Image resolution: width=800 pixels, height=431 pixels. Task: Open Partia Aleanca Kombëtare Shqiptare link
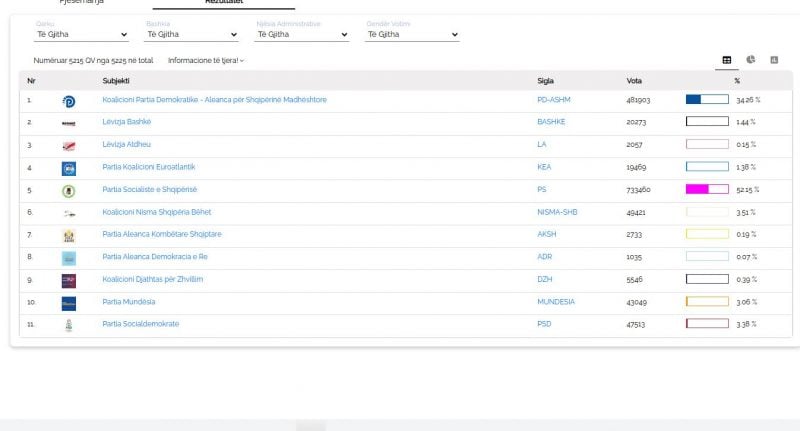click(162, 234)
